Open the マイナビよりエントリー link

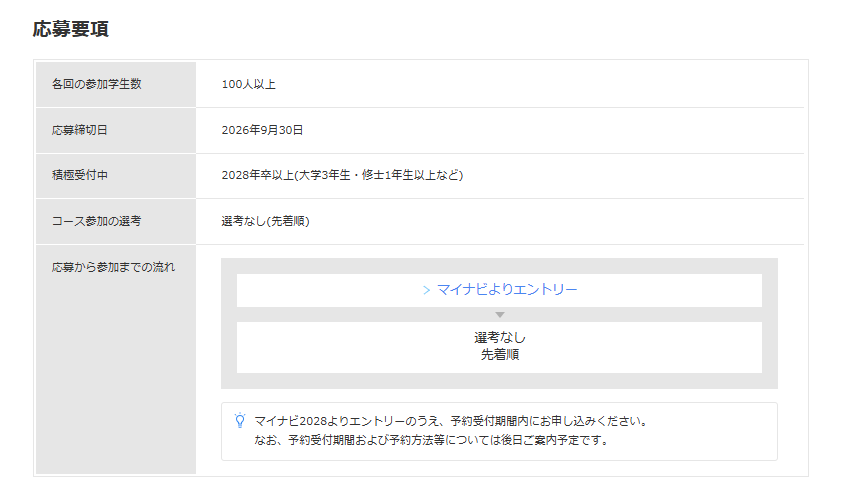tap(507, 290)
